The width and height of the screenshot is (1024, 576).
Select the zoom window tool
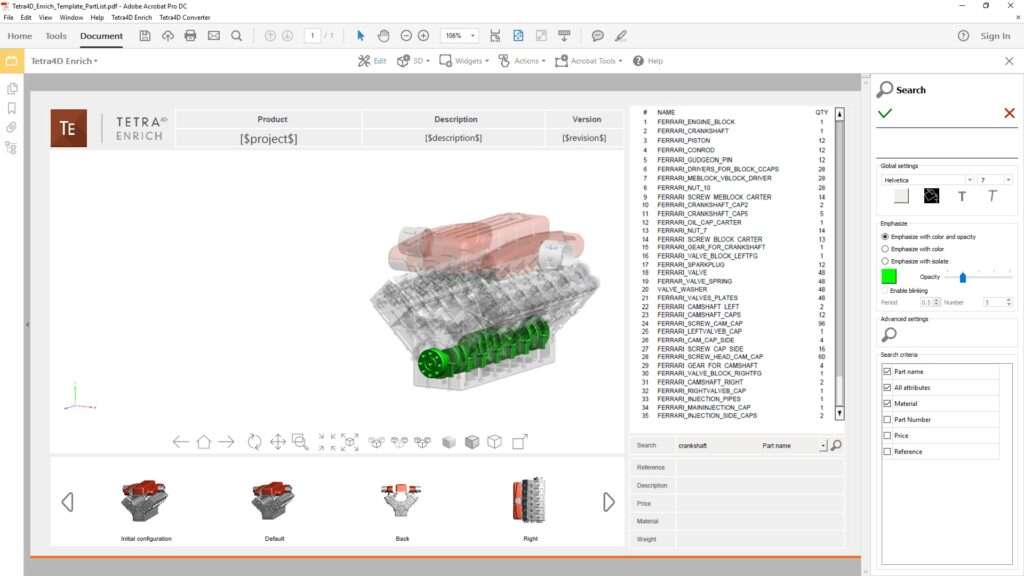coord(300,442)
